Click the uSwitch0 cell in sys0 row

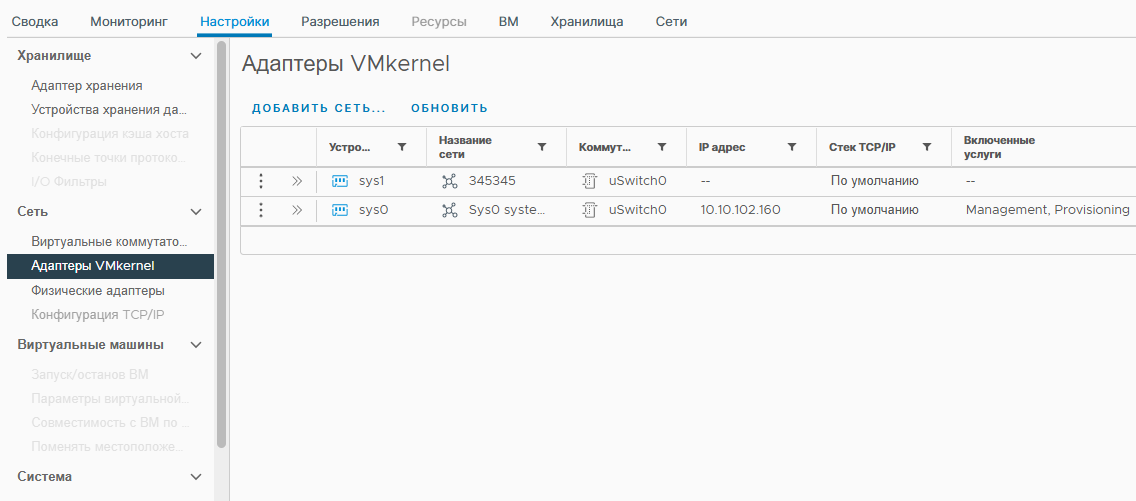click(637, 210)
